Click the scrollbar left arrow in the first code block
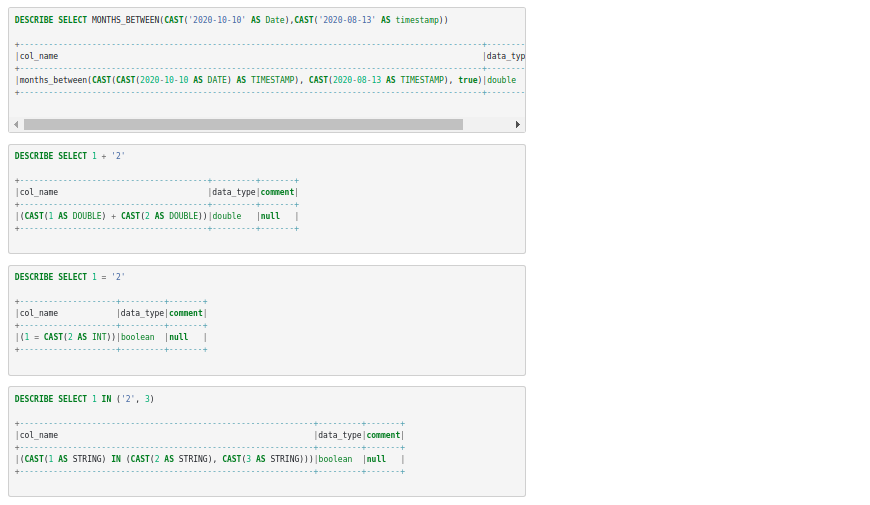This screenshot has width=870, height=505. pos(16,124)
